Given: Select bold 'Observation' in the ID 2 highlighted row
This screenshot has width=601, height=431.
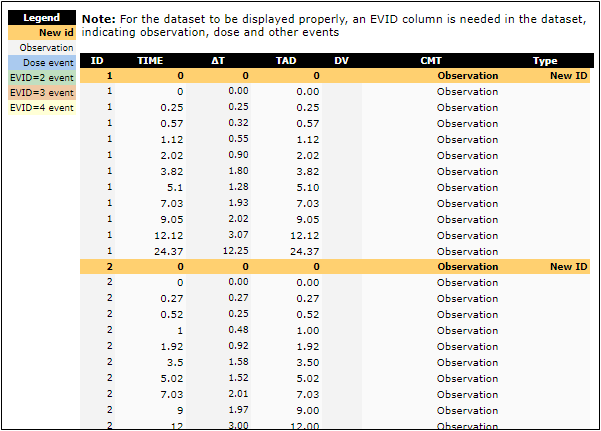Looking at the screenshot, I should [468, 266].
